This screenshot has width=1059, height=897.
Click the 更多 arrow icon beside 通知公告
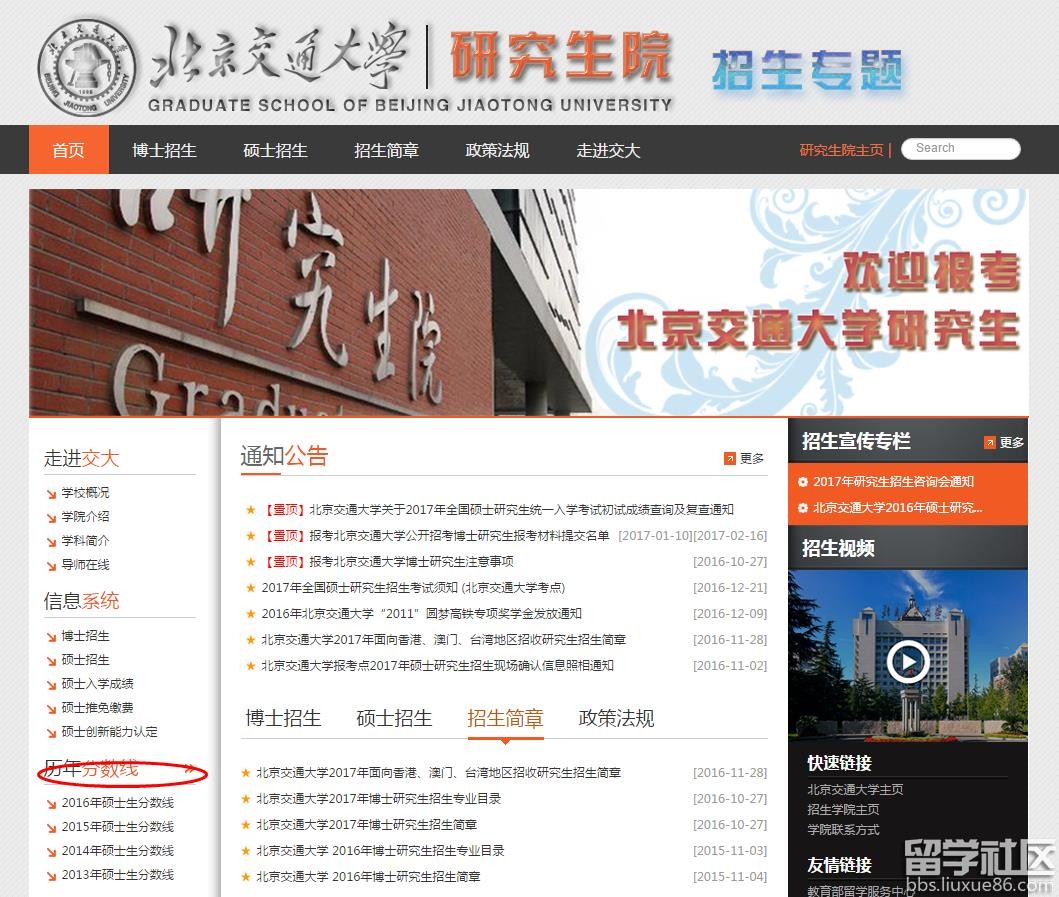[729, 459]
